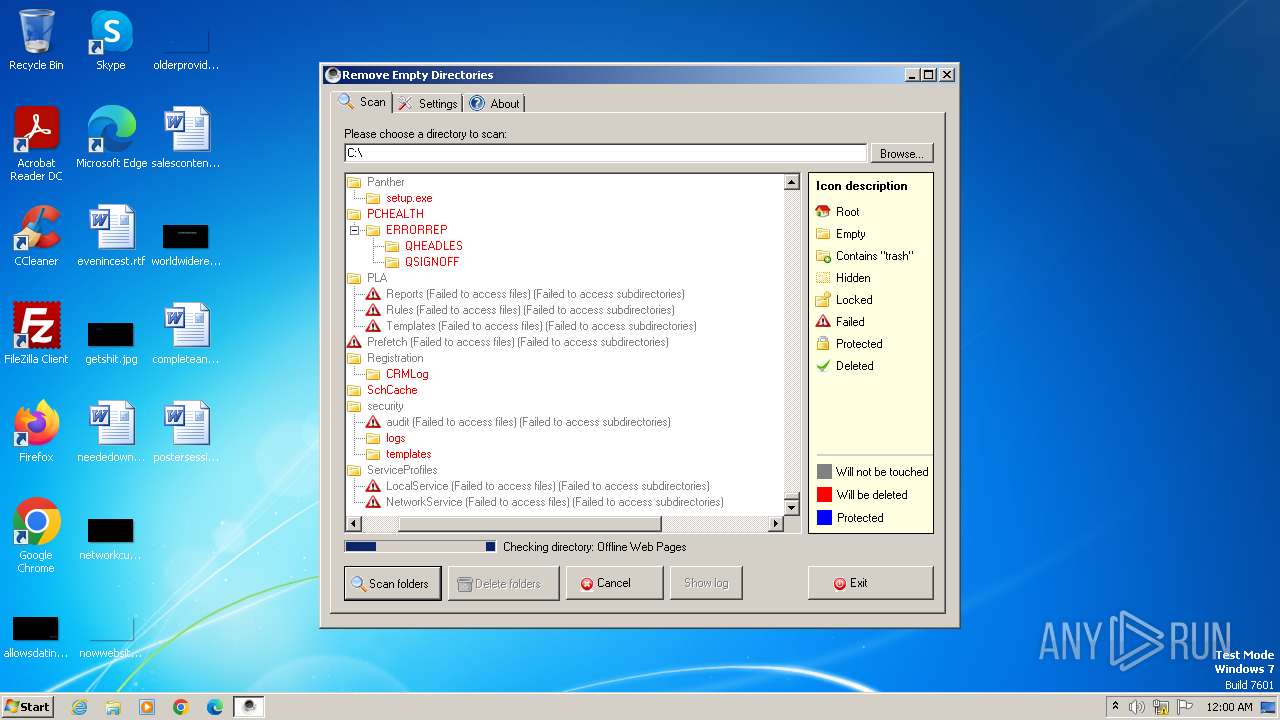Viewport: 1280px width, 720px height.
Task: Click the tree's vertical scrollbar down arrow
Action: point(791,508)
